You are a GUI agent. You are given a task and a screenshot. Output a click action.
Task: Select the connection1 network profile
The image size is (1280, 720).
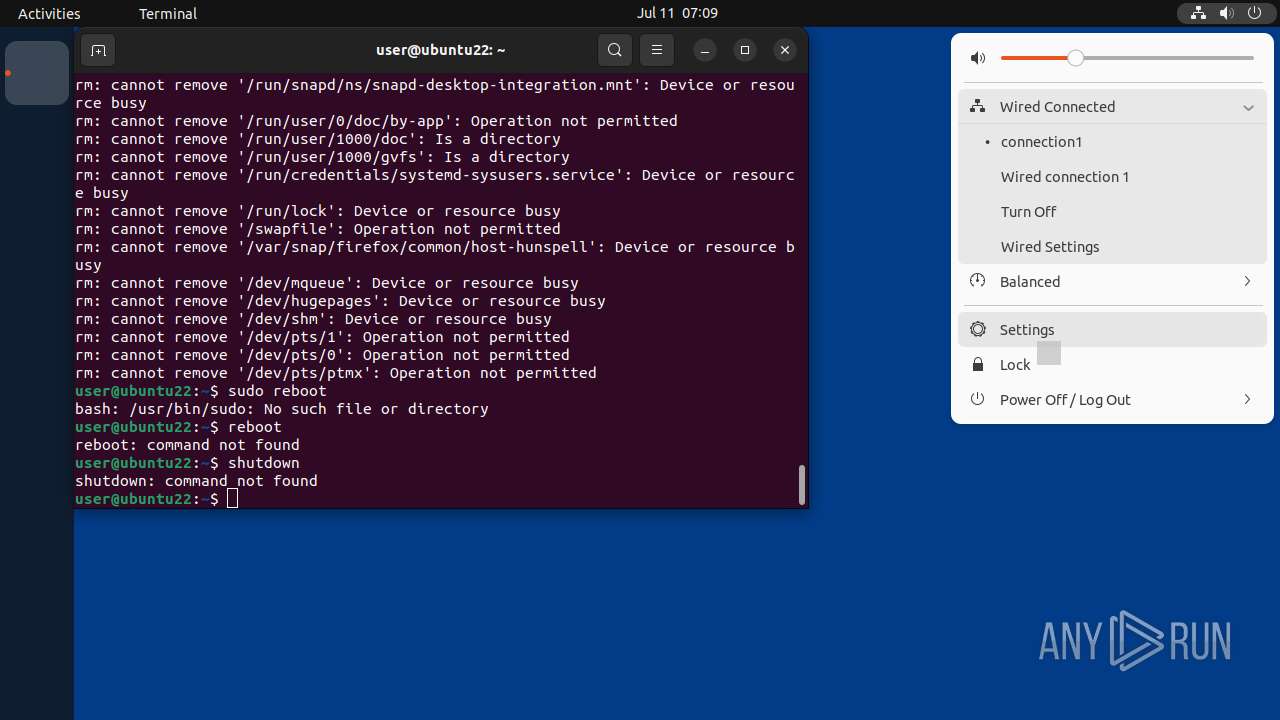click(1112, 142)
